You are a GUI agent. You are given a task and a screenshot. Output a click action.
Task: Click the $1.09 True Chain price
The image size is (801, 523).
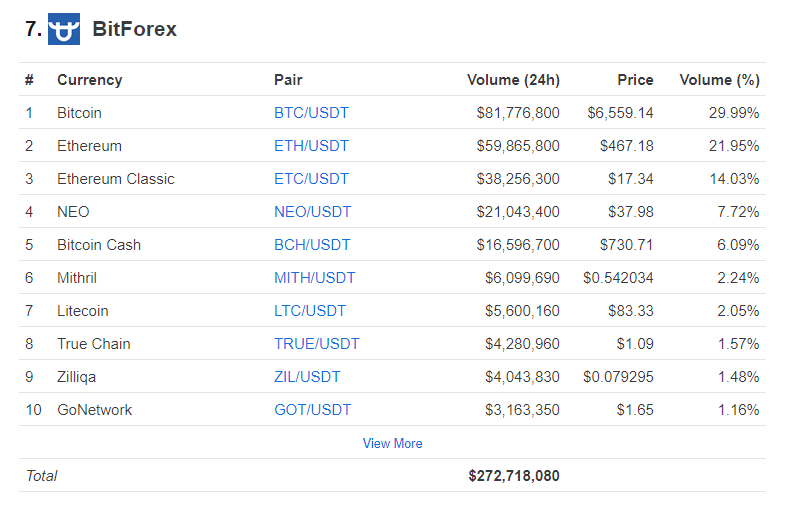635,344
